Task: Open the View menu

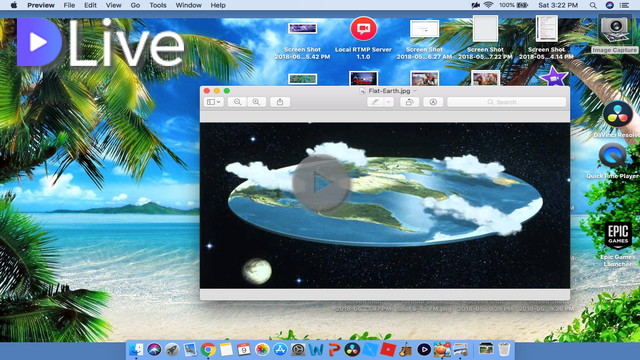Action: pyautogui.click(x=113, y=5)
